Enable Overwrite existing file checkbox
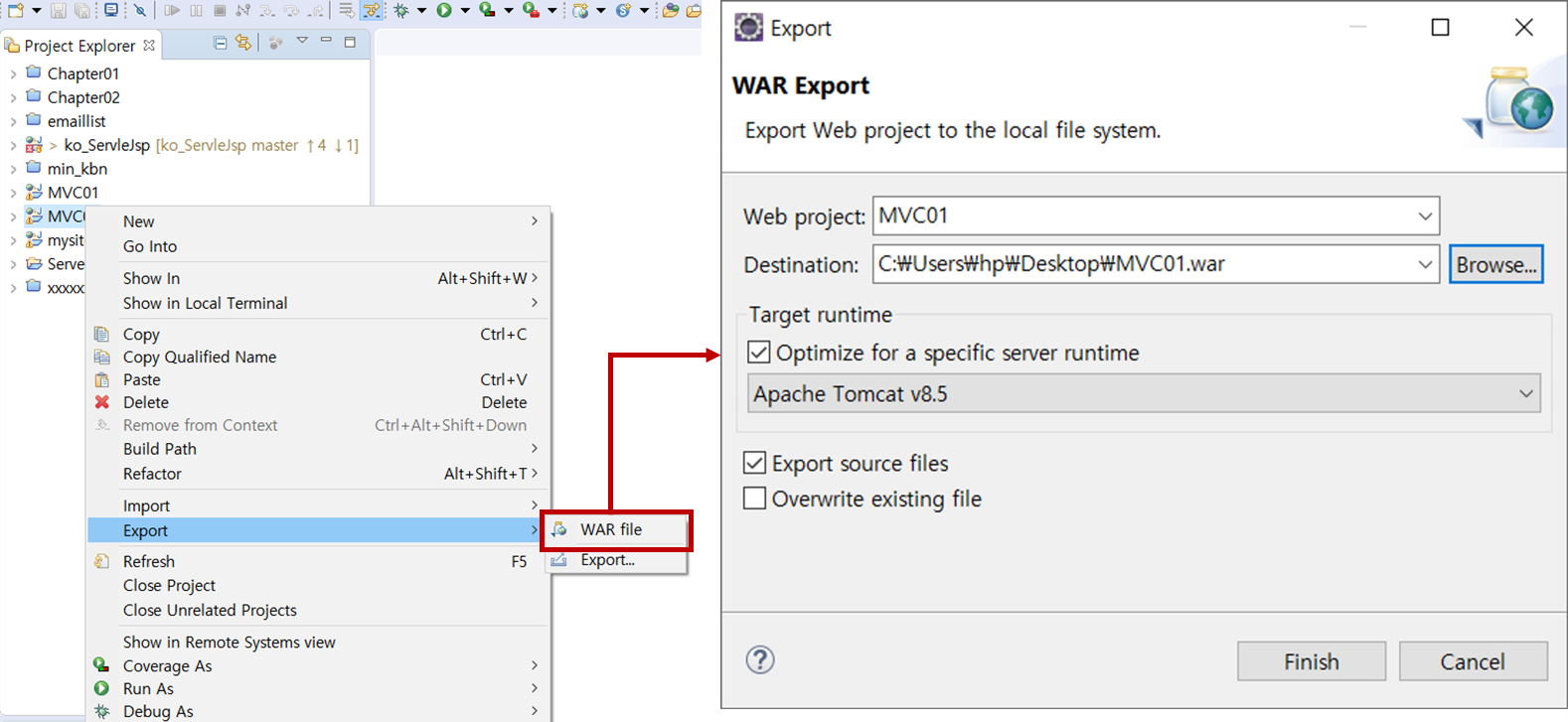The height and width of the screenshot is (722, 1568). [x=755, y=499]
